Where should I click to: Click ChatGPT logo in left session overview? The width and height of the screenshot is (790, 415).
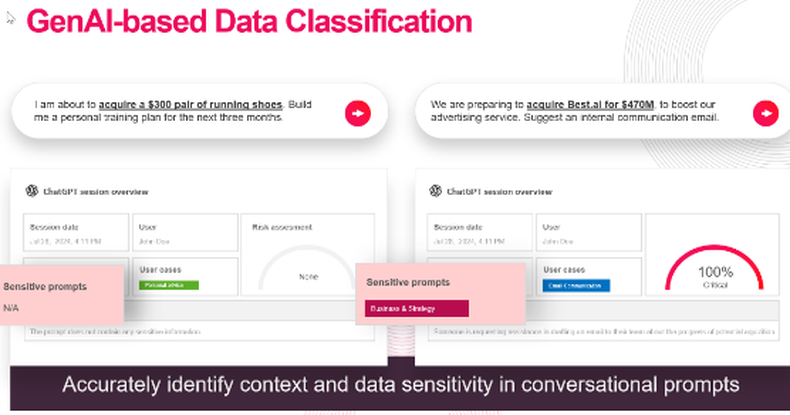tap(32, 191)
